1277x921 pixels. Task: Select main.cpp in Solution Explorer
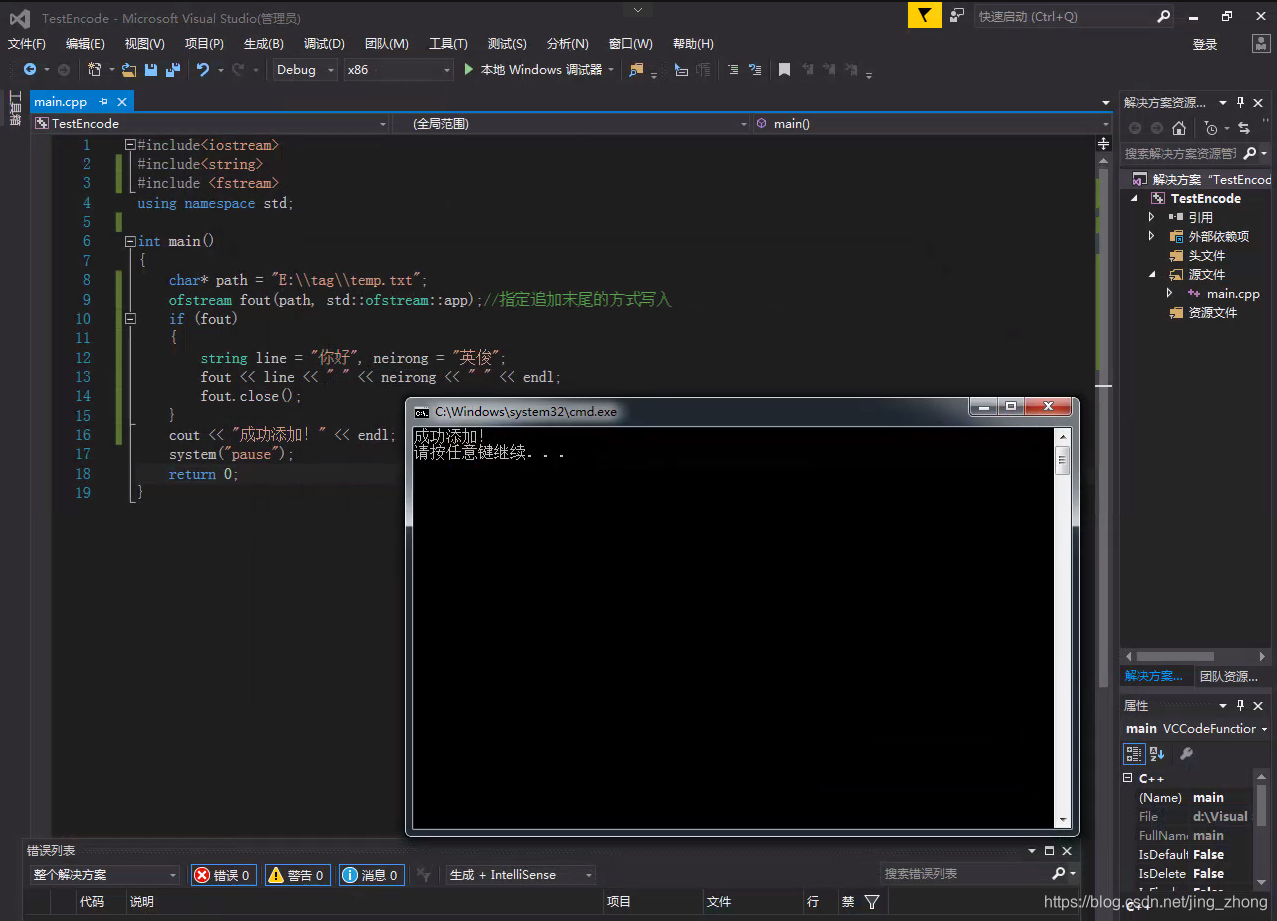point(1233,293)
